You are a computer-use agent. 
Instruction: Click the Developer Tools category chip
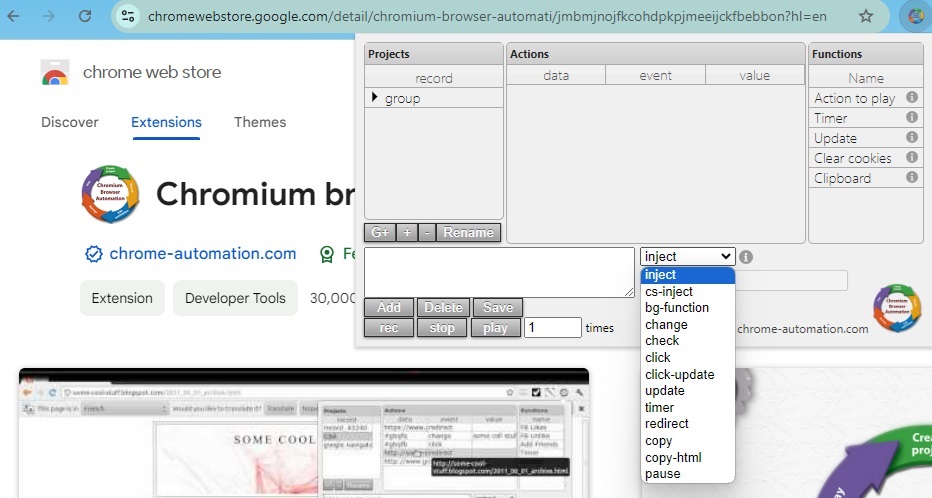point(235,298)
